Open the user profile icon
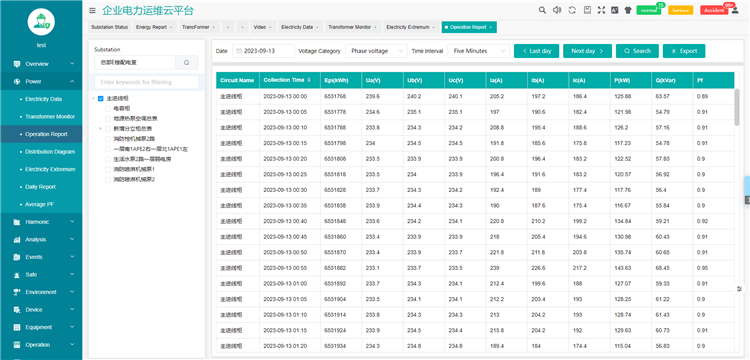 pyautogui.click(x=735, y=10)
